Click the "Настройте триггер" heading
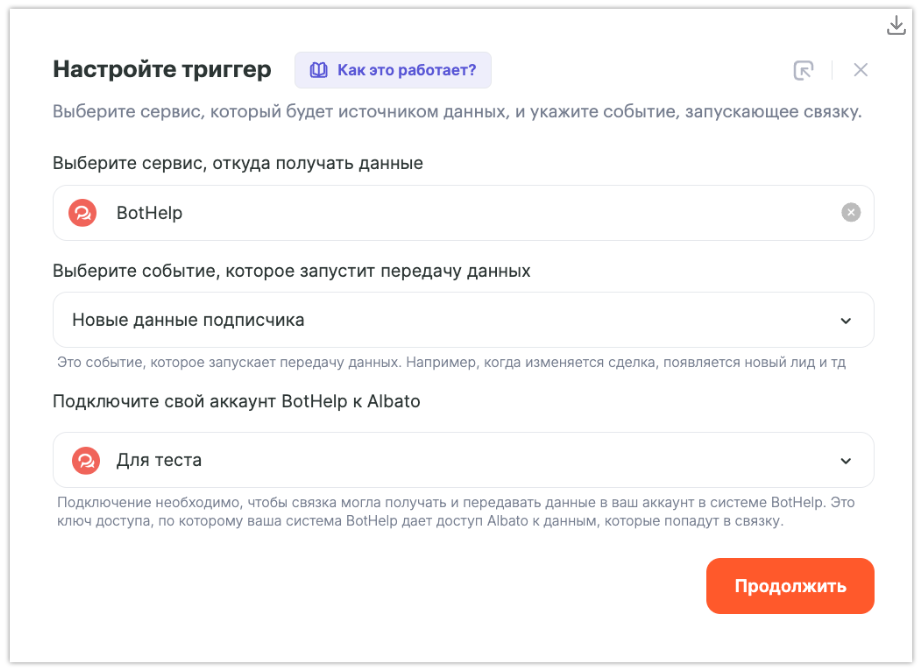 click(x=161, y=70)
